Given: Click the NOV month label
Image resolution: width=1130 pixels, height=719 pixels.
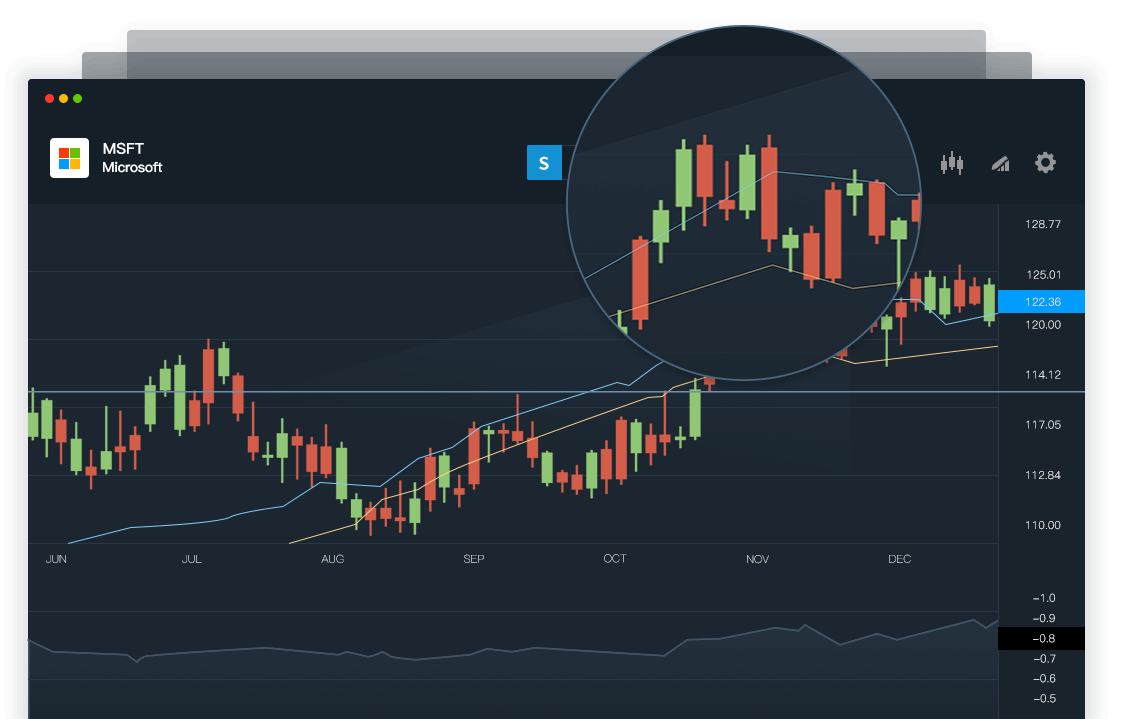Looking at the screenshot, I should tap(757, 559).
